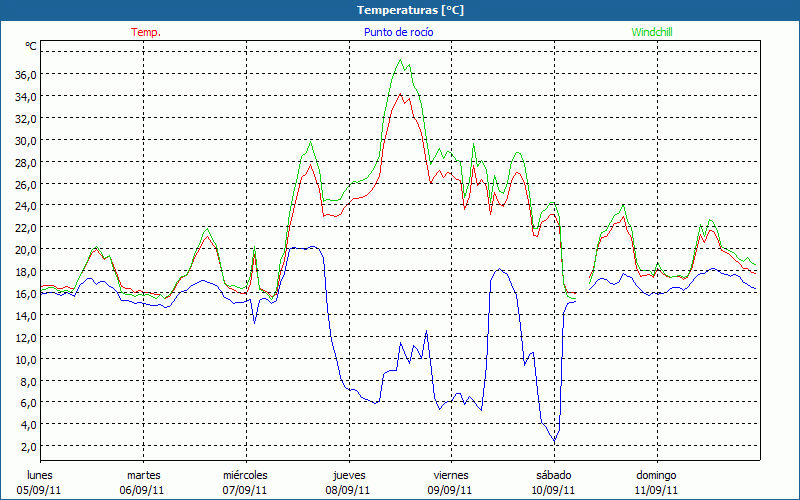Click the 20,0 y-axis value label
This screenshot has height=500, width=800.
26,250
